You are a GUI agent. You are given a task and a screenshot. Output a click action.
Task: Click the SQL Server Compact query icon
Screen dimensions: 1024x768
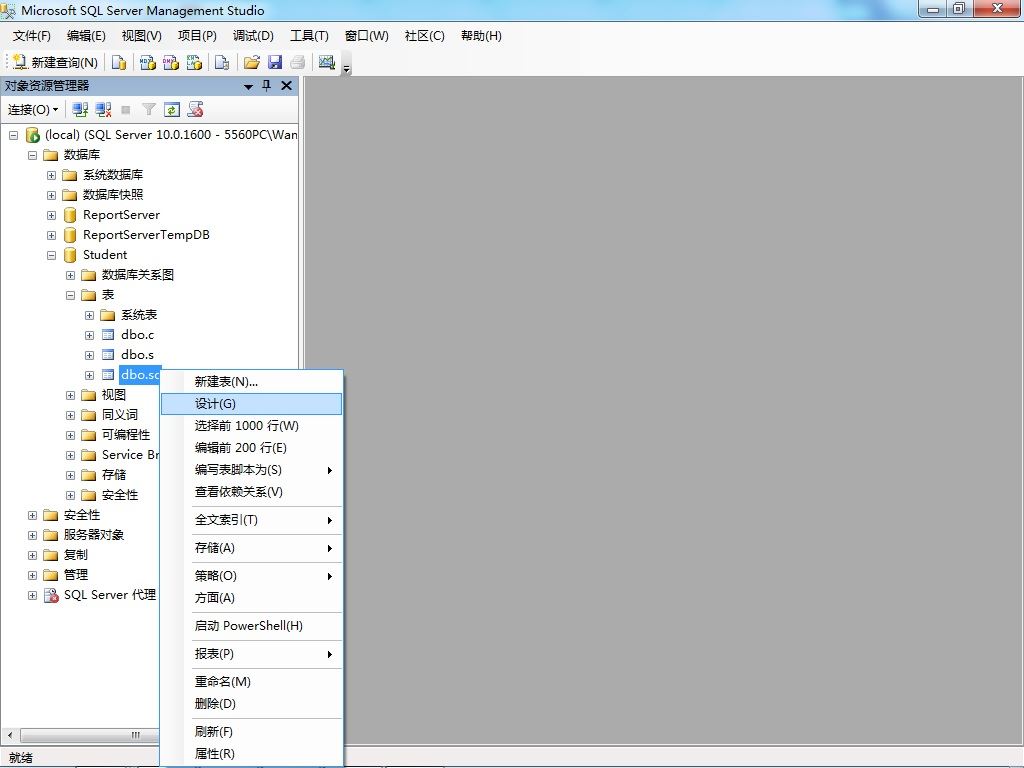pos(222,62)
